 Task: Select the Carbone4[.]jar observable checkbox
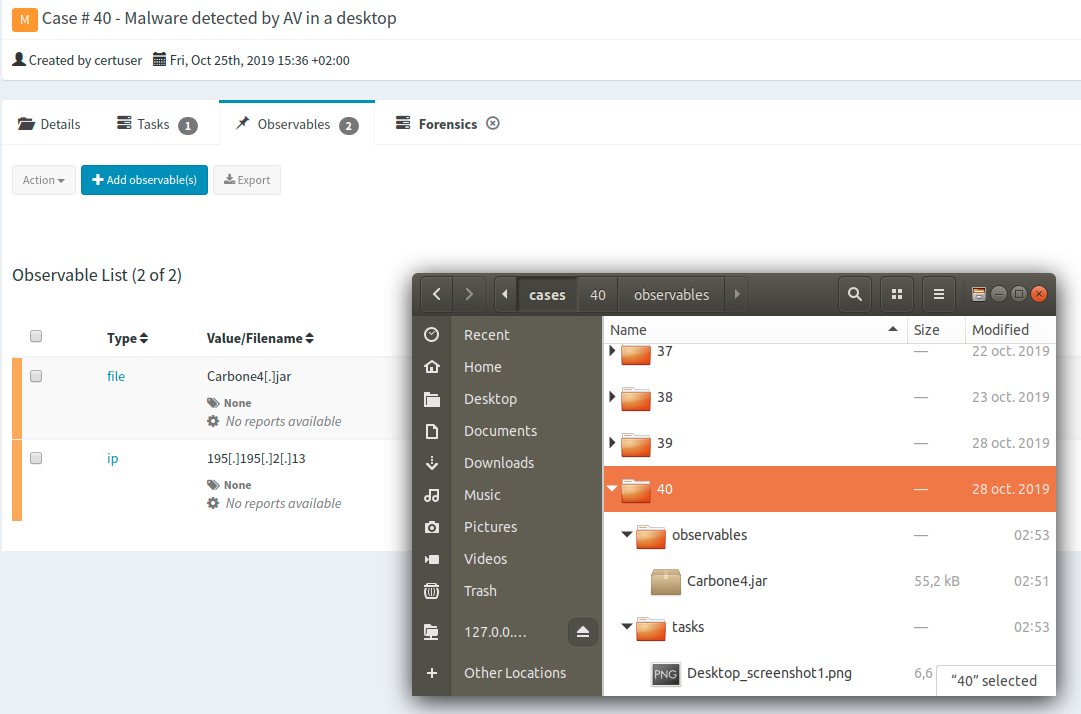(36, 376)
